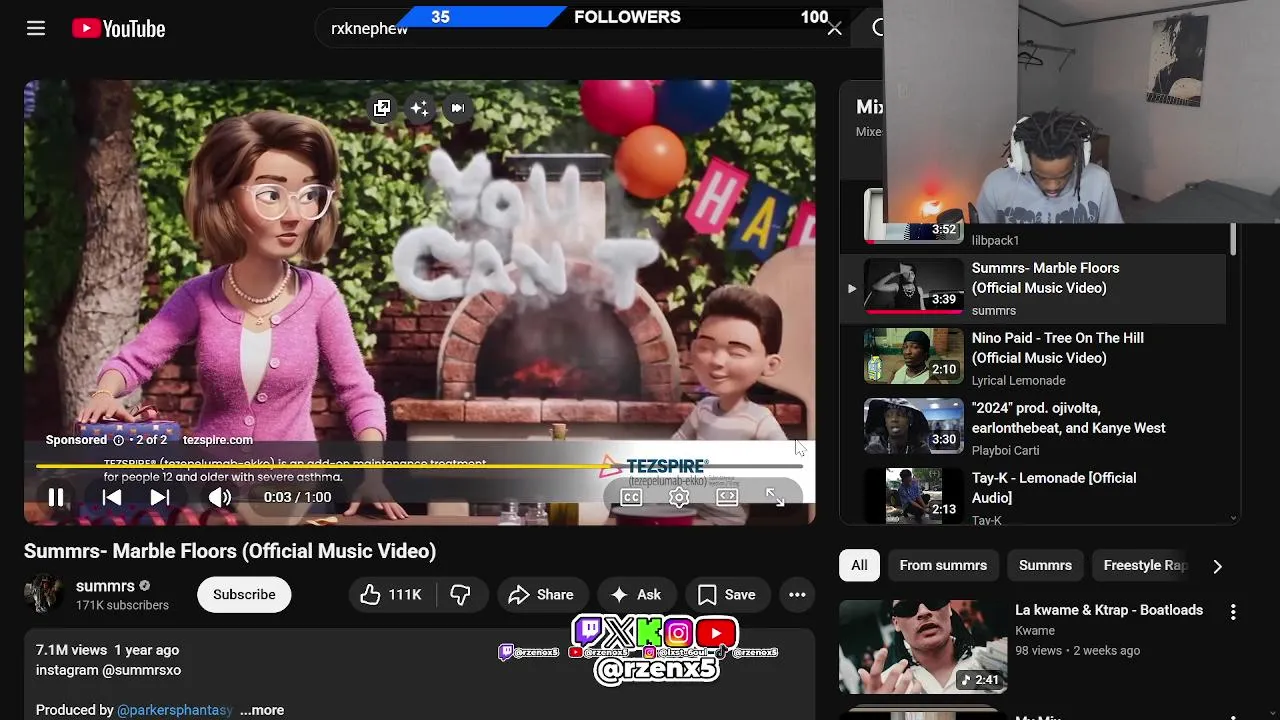Click the Kwame channel name
The width and height of the screenshot is (1280, 720).
coord(1035,631)
